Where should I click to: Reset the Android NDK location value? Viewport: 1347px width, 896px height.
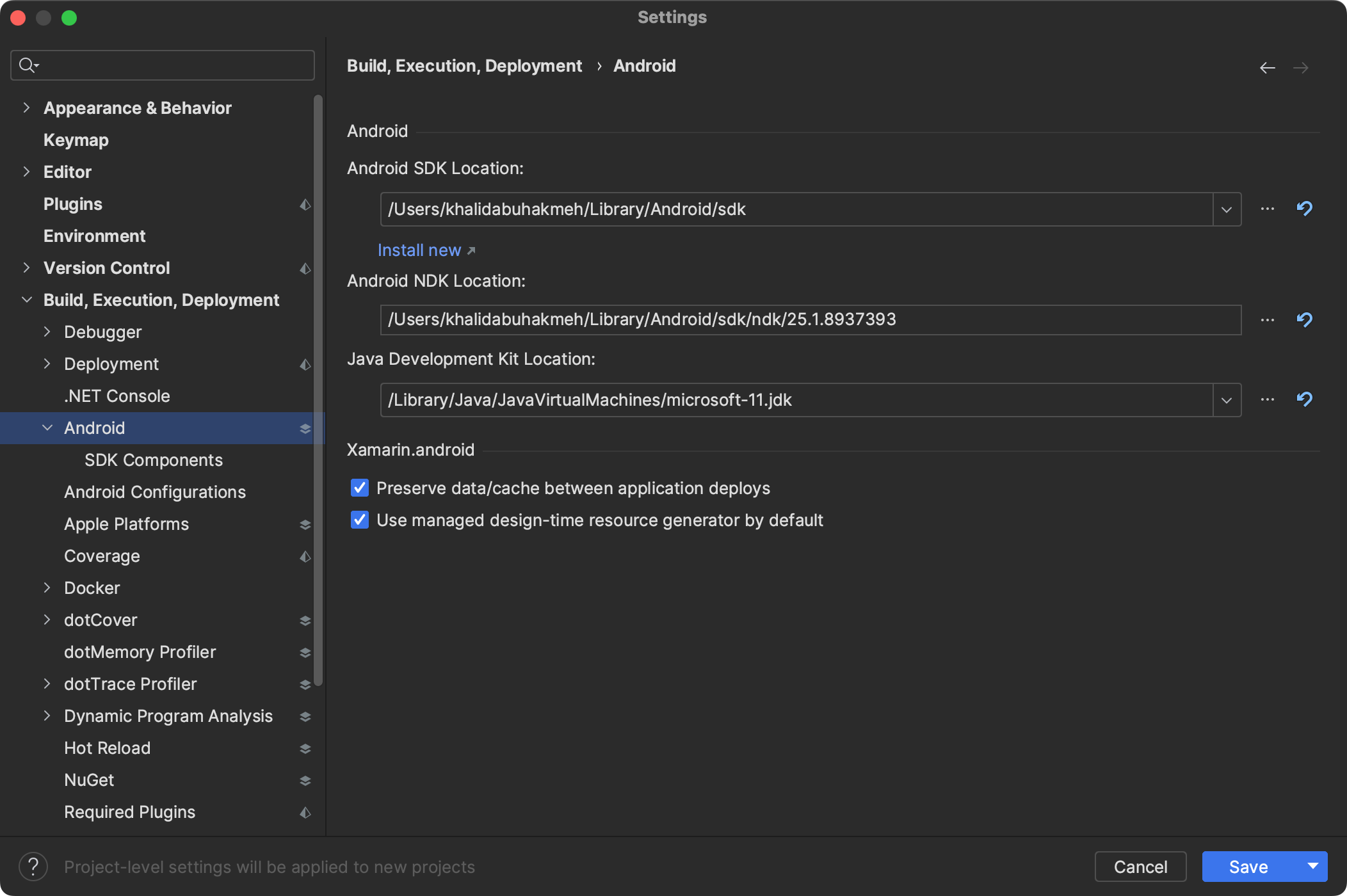click(1304, 320)
